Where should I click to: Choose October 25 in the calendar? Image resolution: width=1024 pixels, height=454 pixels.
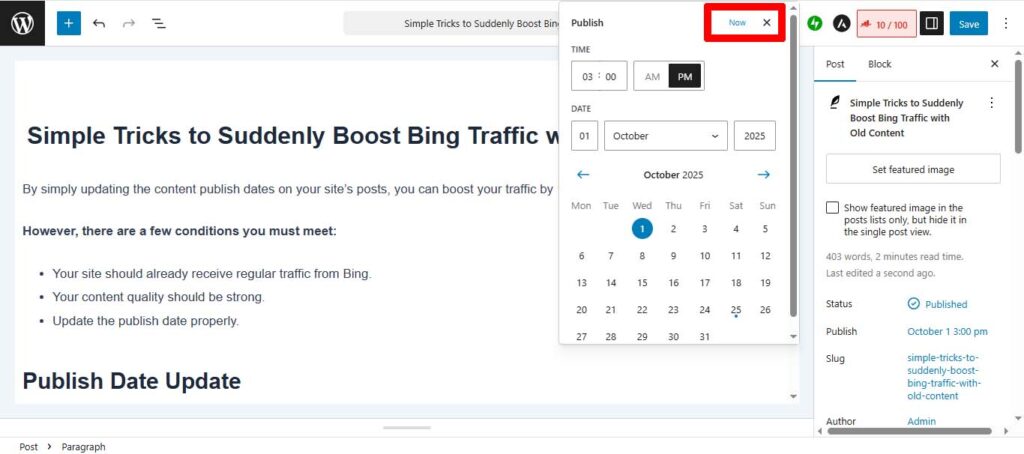[x=736, y=310]
